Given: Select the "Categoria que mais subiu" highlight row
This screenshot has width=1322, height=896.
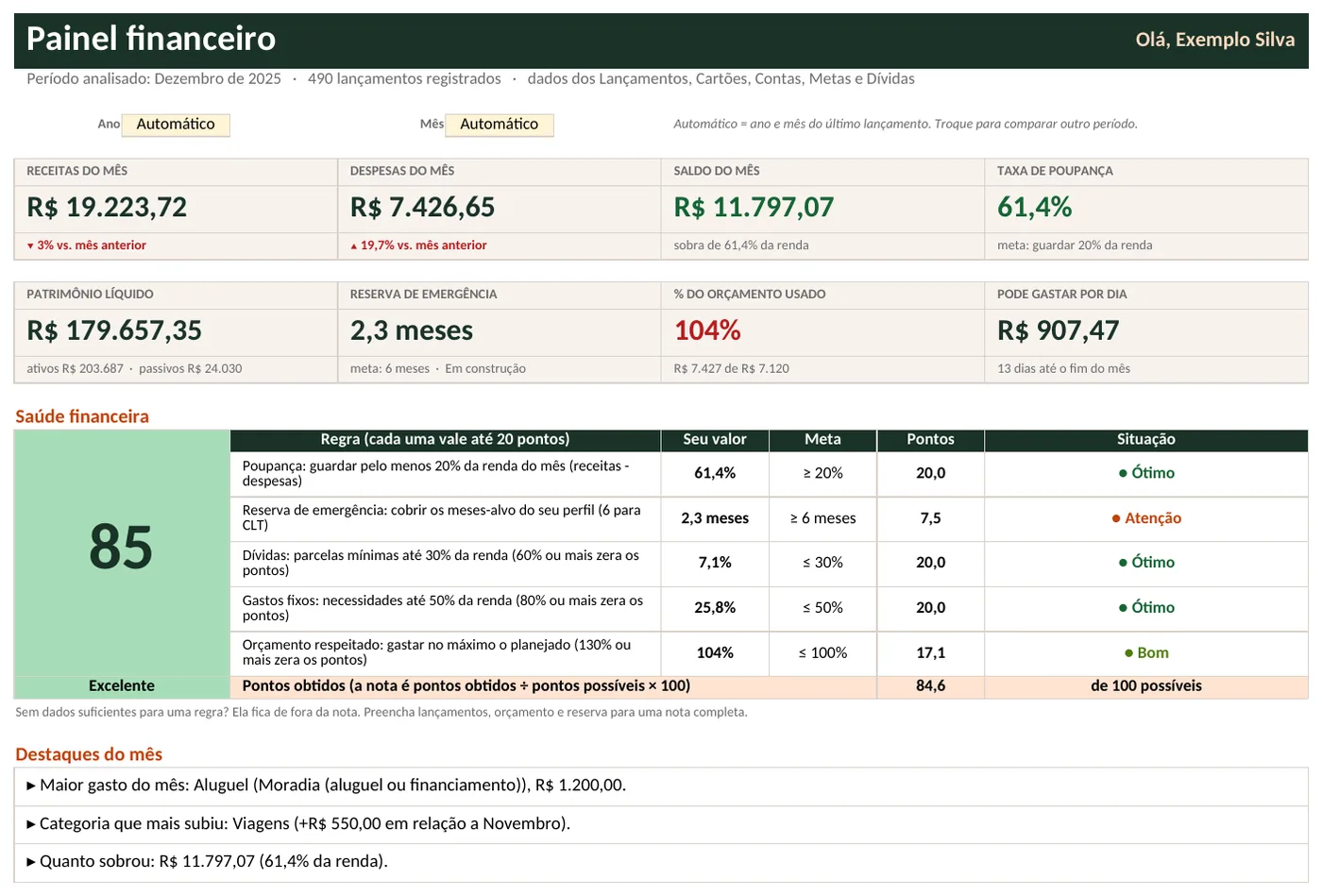Looking at the screenshot, I should click(x=661, y=824).
